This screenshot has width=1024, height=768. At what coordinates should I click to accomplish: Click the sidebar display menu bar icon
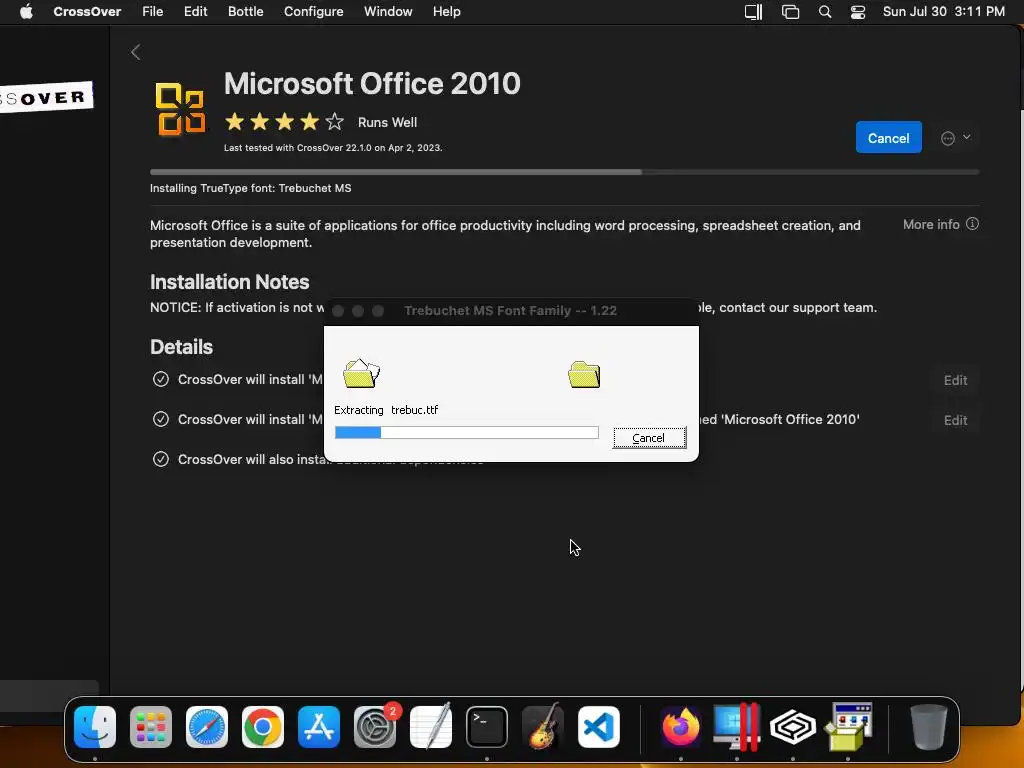(754, 12)
